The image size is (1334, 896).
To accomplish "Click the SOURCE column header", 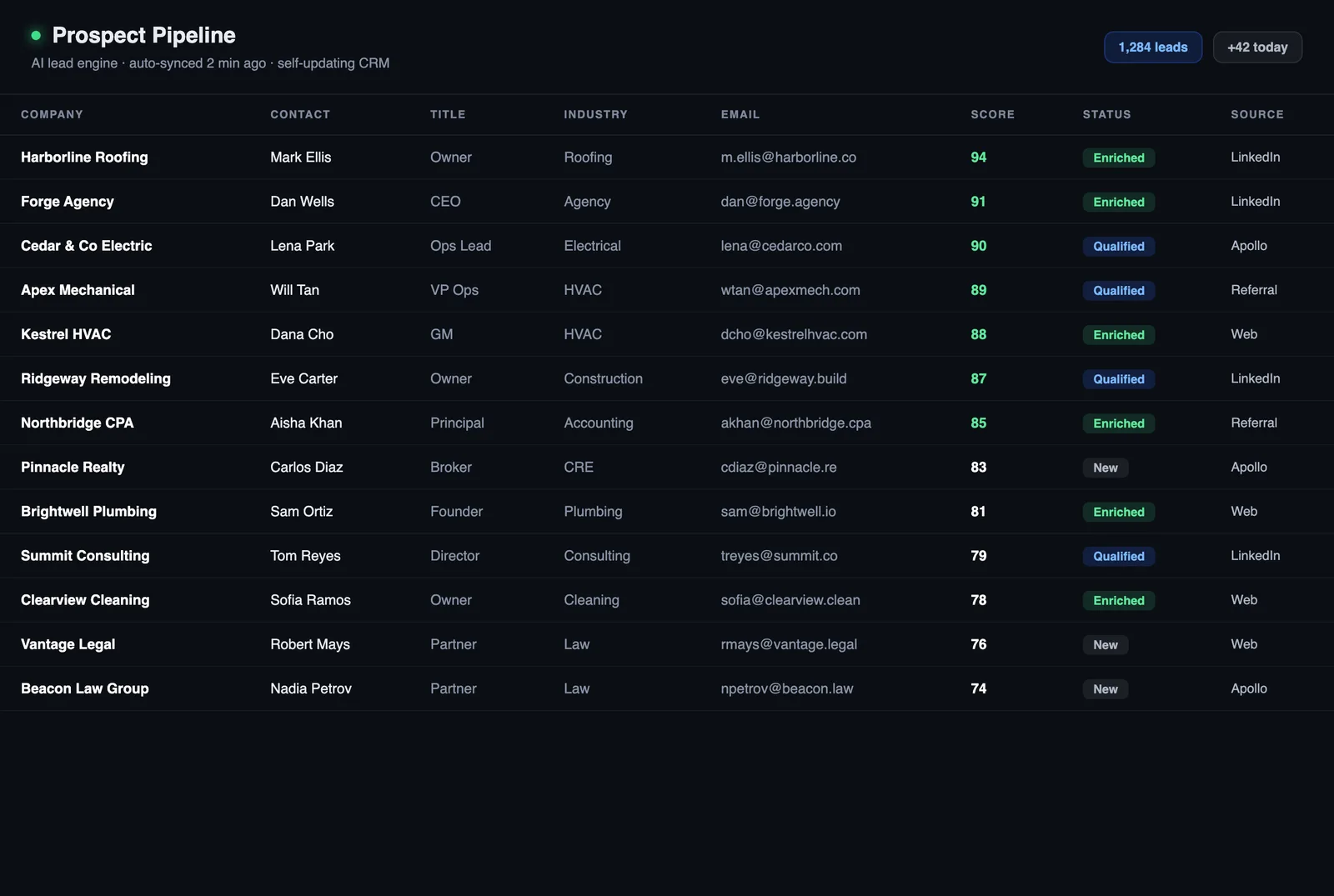I will click(x=1257, y=114).
